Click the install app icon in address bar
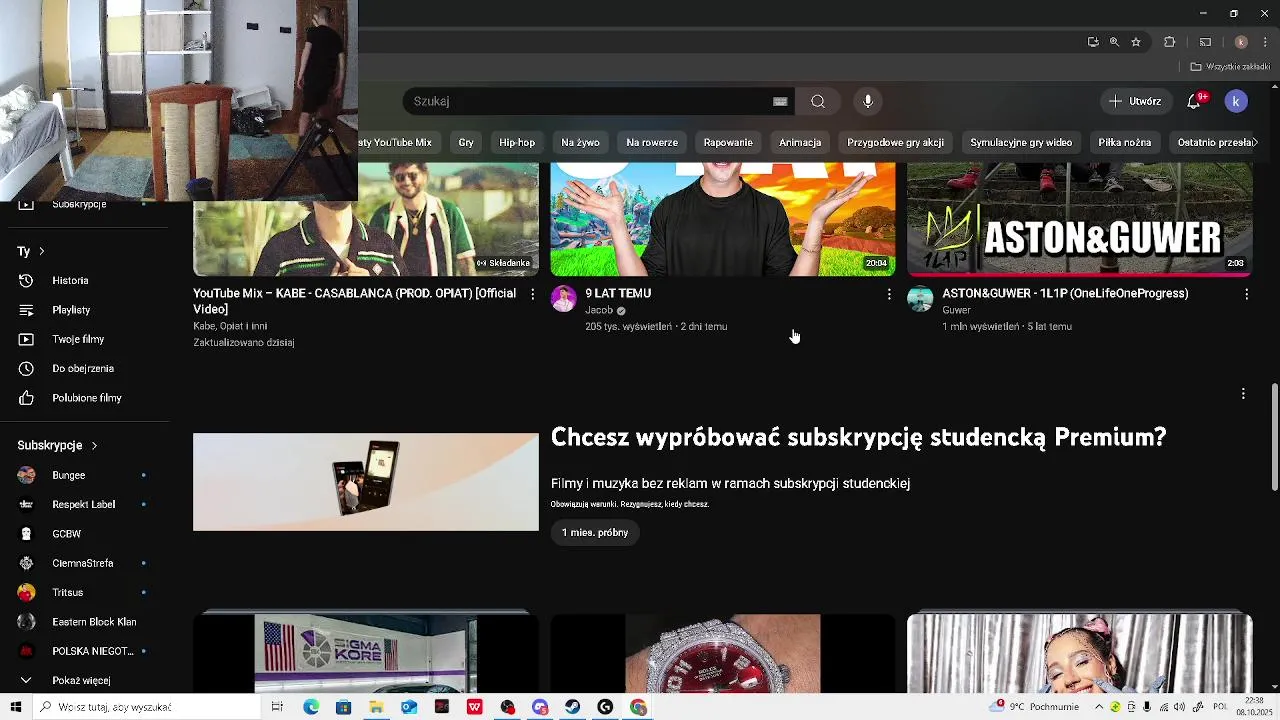 tap(1093, 42)
